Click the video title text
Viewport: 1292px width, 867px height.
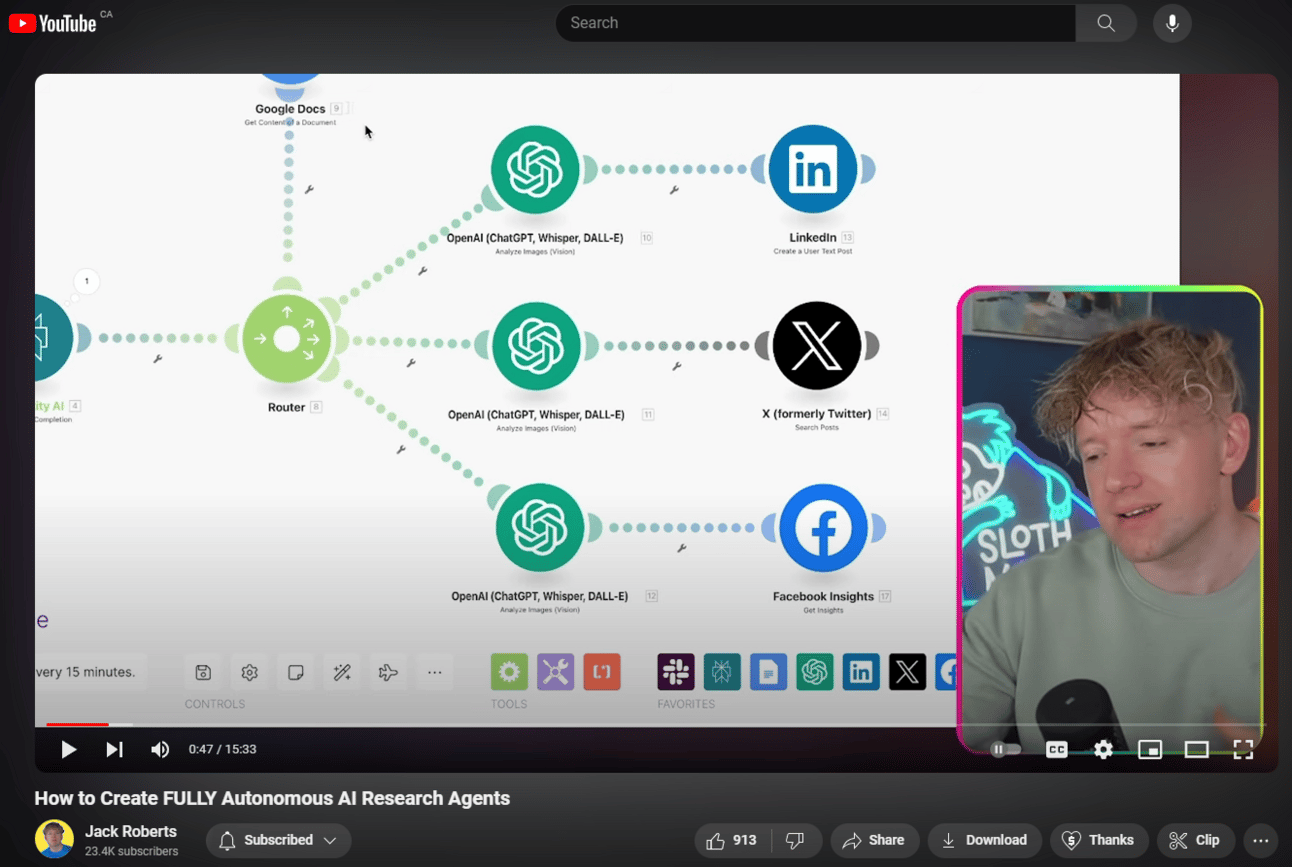pos(272,798)
